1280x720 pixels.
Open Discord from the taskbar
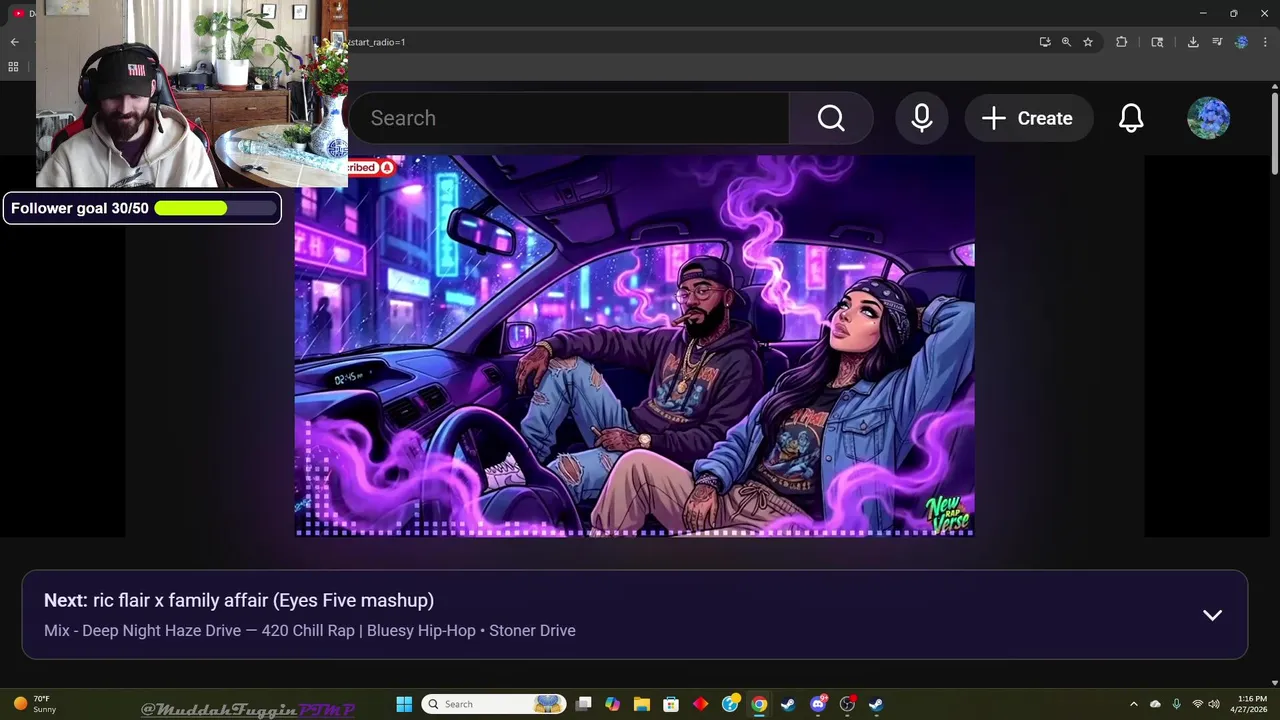click(x=818, y=704)
